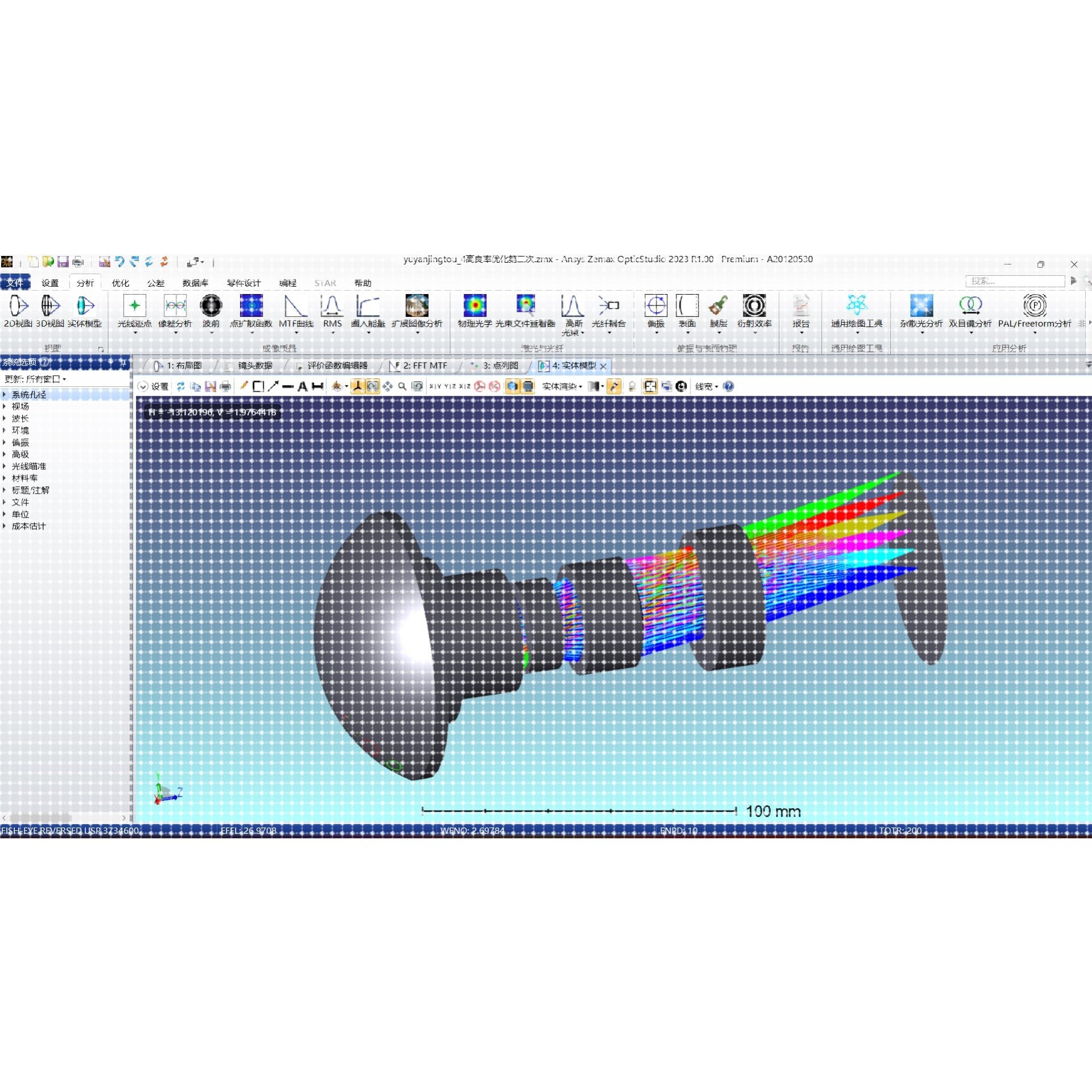Screen dimensions: 1092x1092
Task: Open the 实体渲染 dropdown
Action: point(562,387)
